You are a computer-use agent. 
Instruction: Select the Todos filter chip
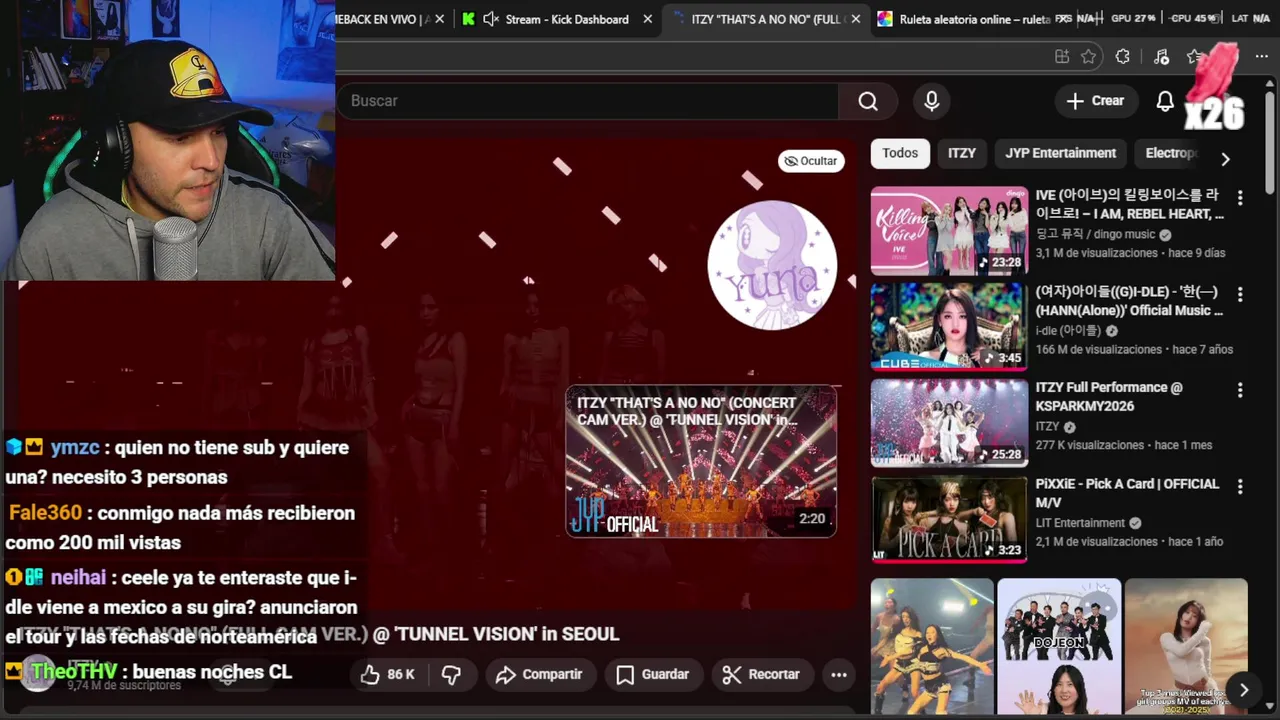point(900,153)
